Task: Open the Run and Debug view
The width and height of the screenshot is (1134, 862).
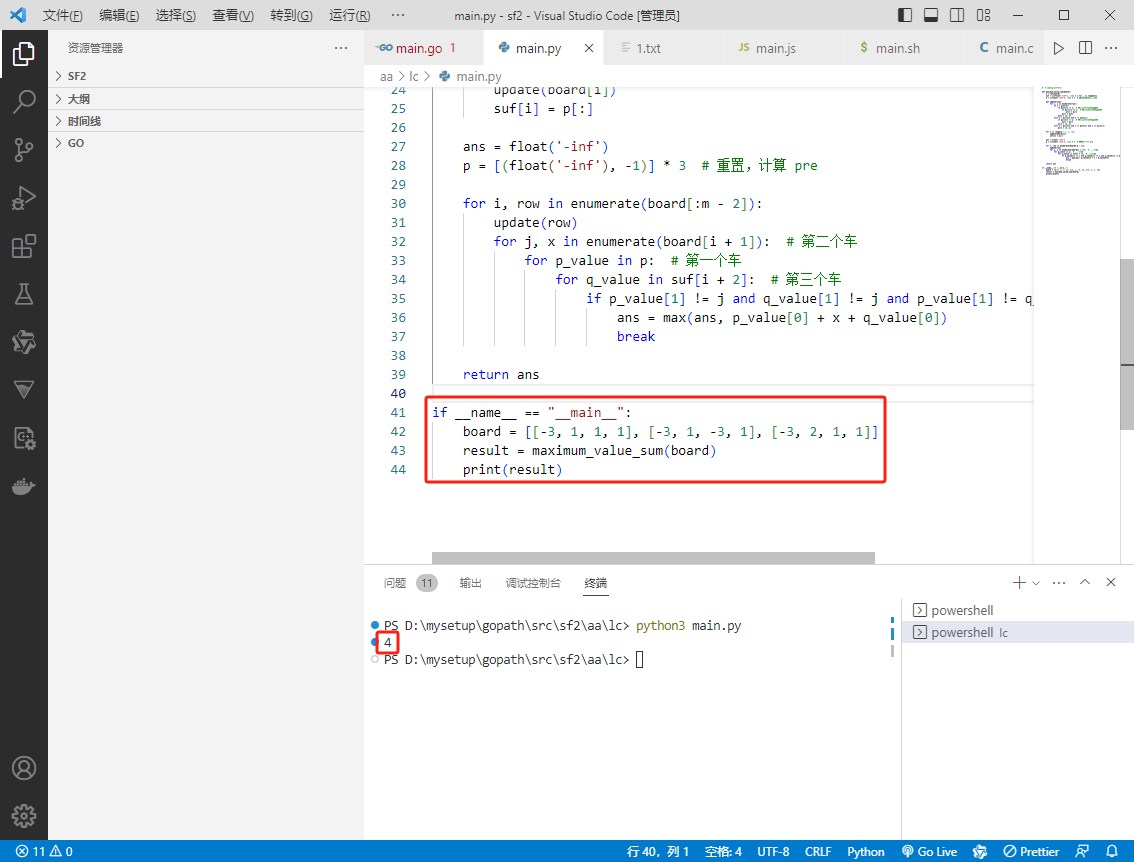Action: point(24,198)
